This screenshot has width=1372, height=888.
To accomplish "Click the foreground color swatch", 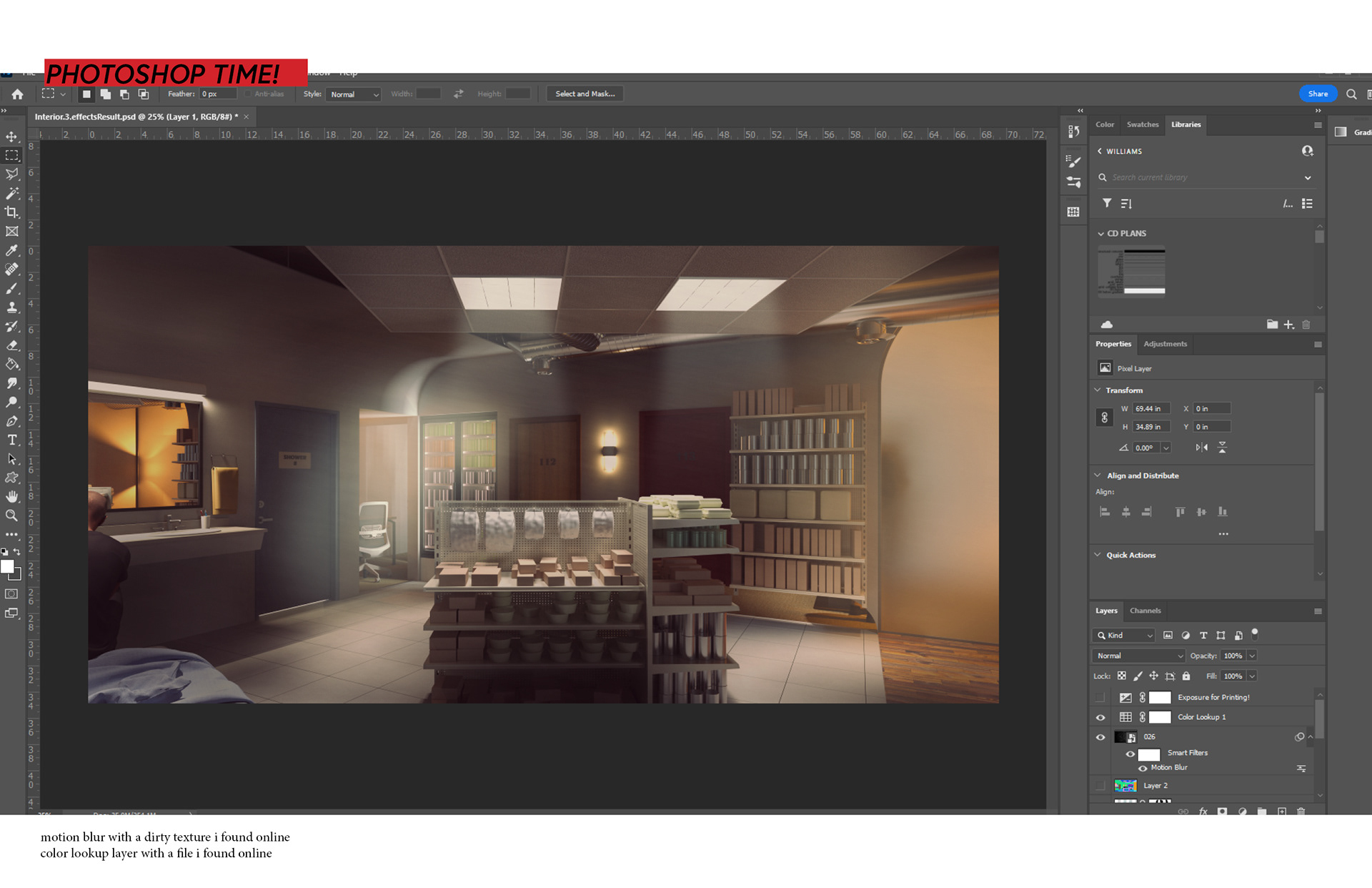I will click(x=8, y=567).
